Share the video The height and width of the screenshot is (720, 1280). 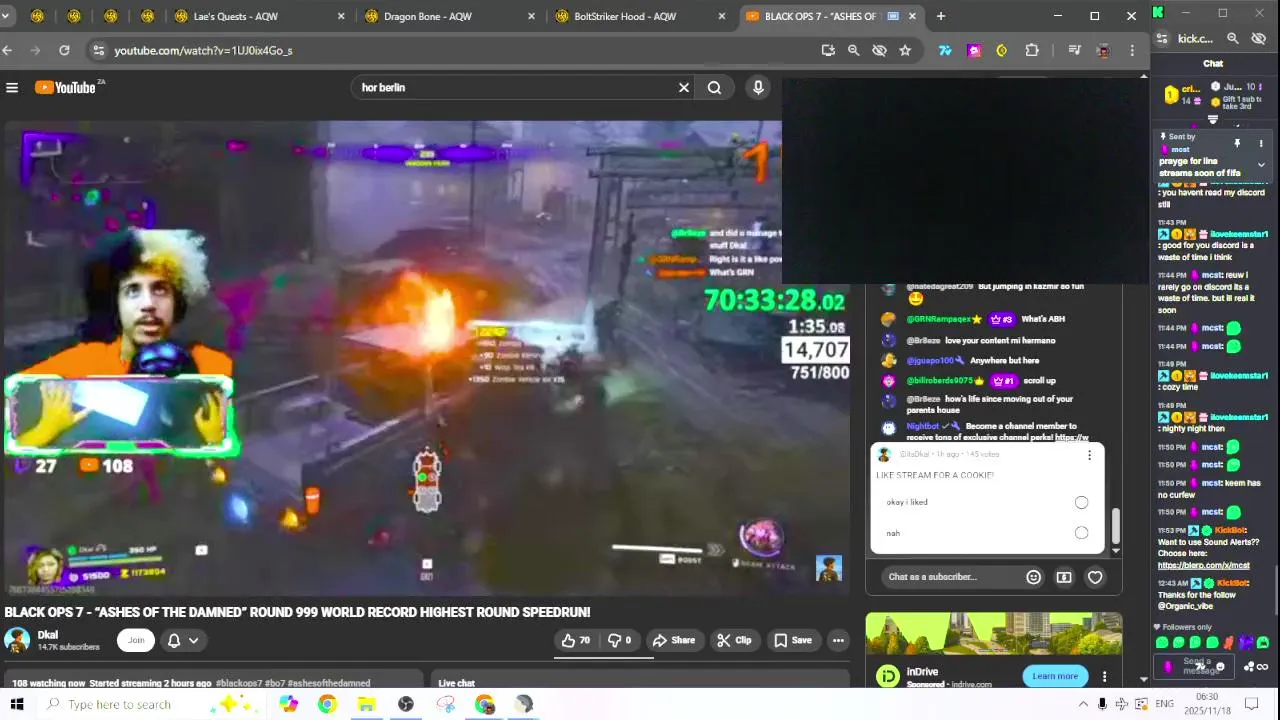pyautogui.click(x=673, y=640)
